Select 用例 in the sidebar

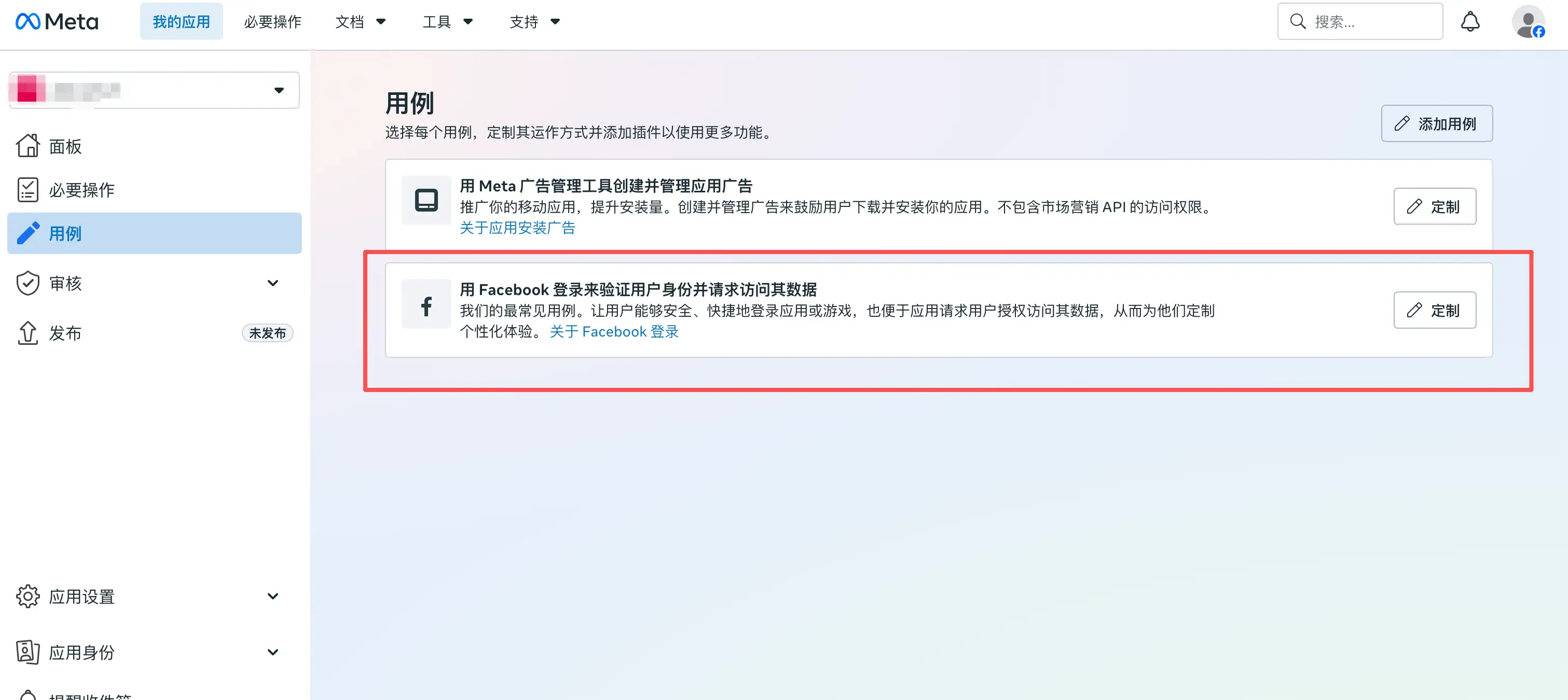tap(155, 233)
